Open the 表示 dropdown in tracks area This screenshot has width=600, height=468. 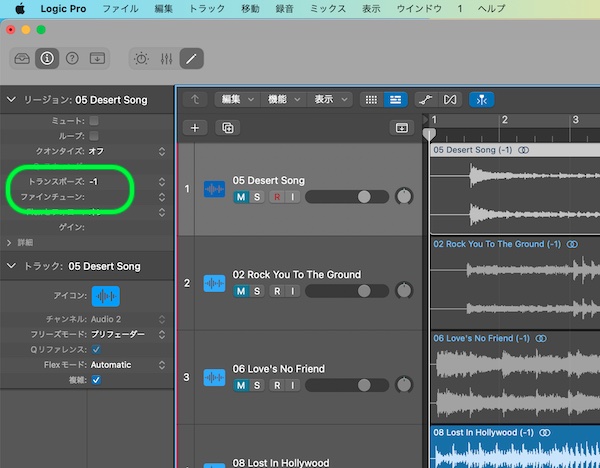[330, 100]
